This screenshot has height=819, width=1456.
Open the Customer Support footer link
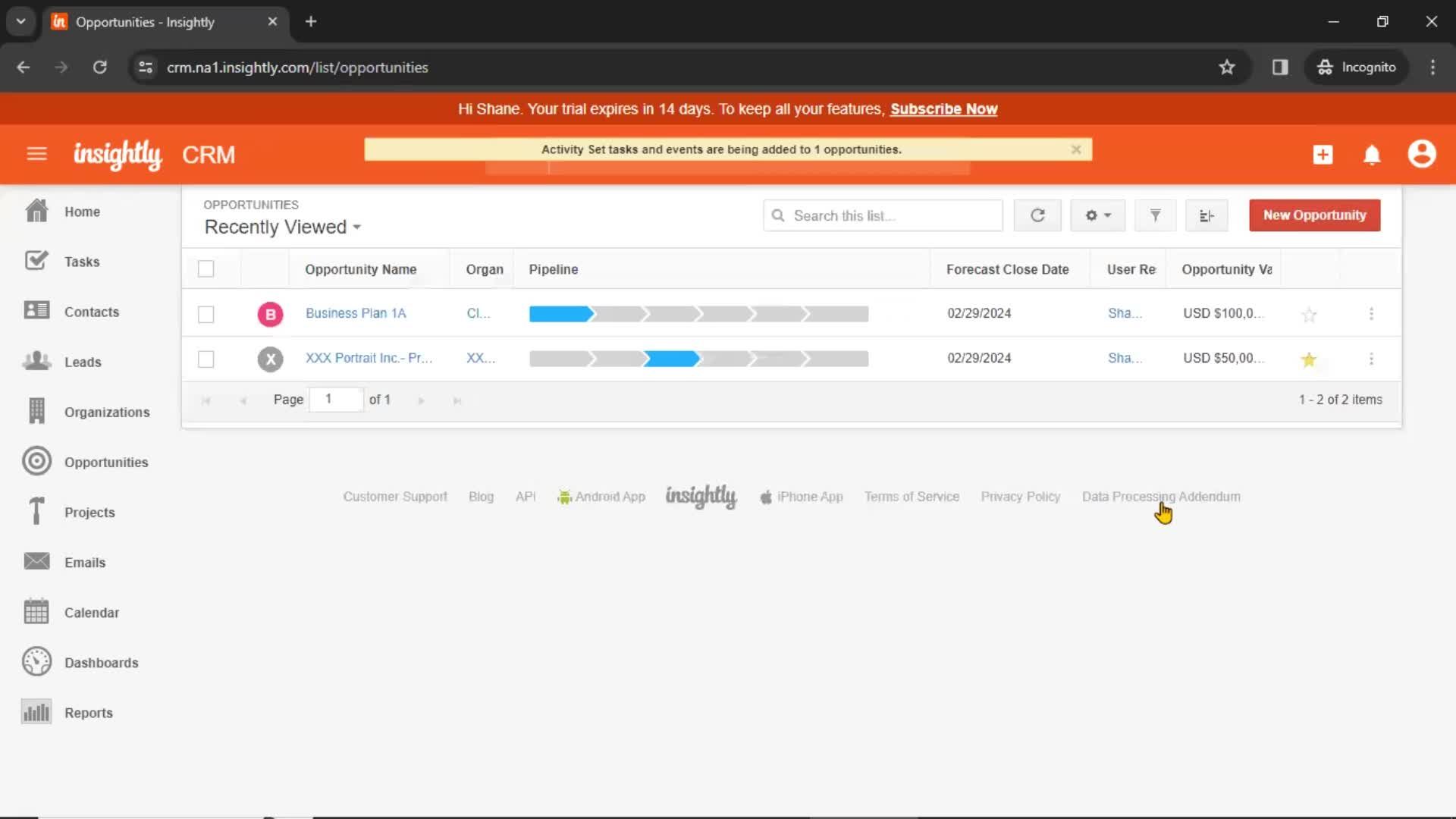coord(395,497)
